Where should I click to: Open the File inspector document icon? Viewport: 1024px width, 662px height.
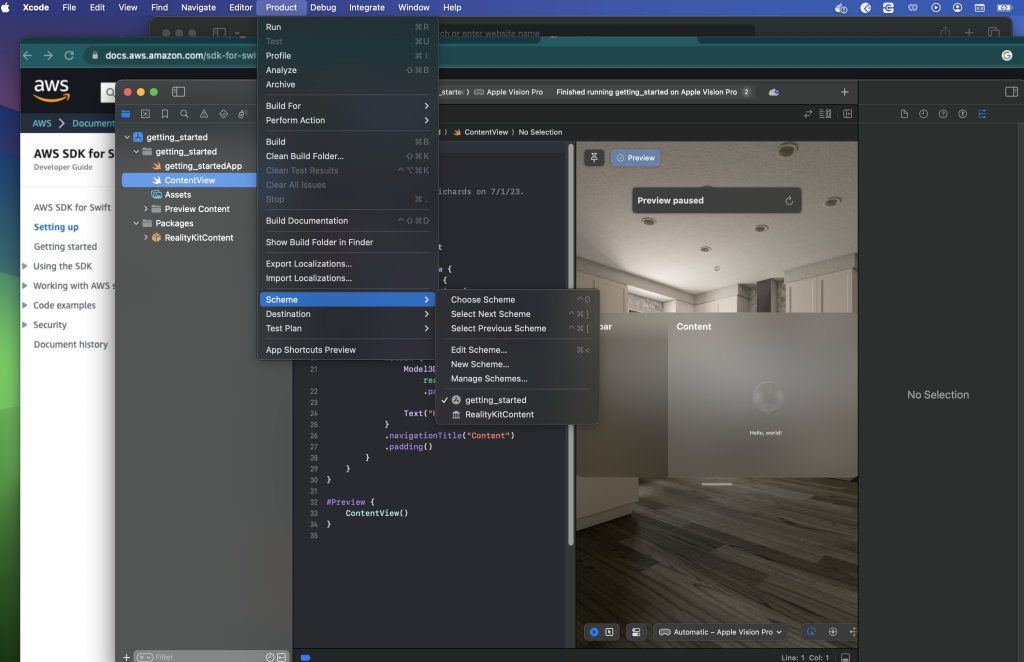pyautogui.click(x=905, y=113)
